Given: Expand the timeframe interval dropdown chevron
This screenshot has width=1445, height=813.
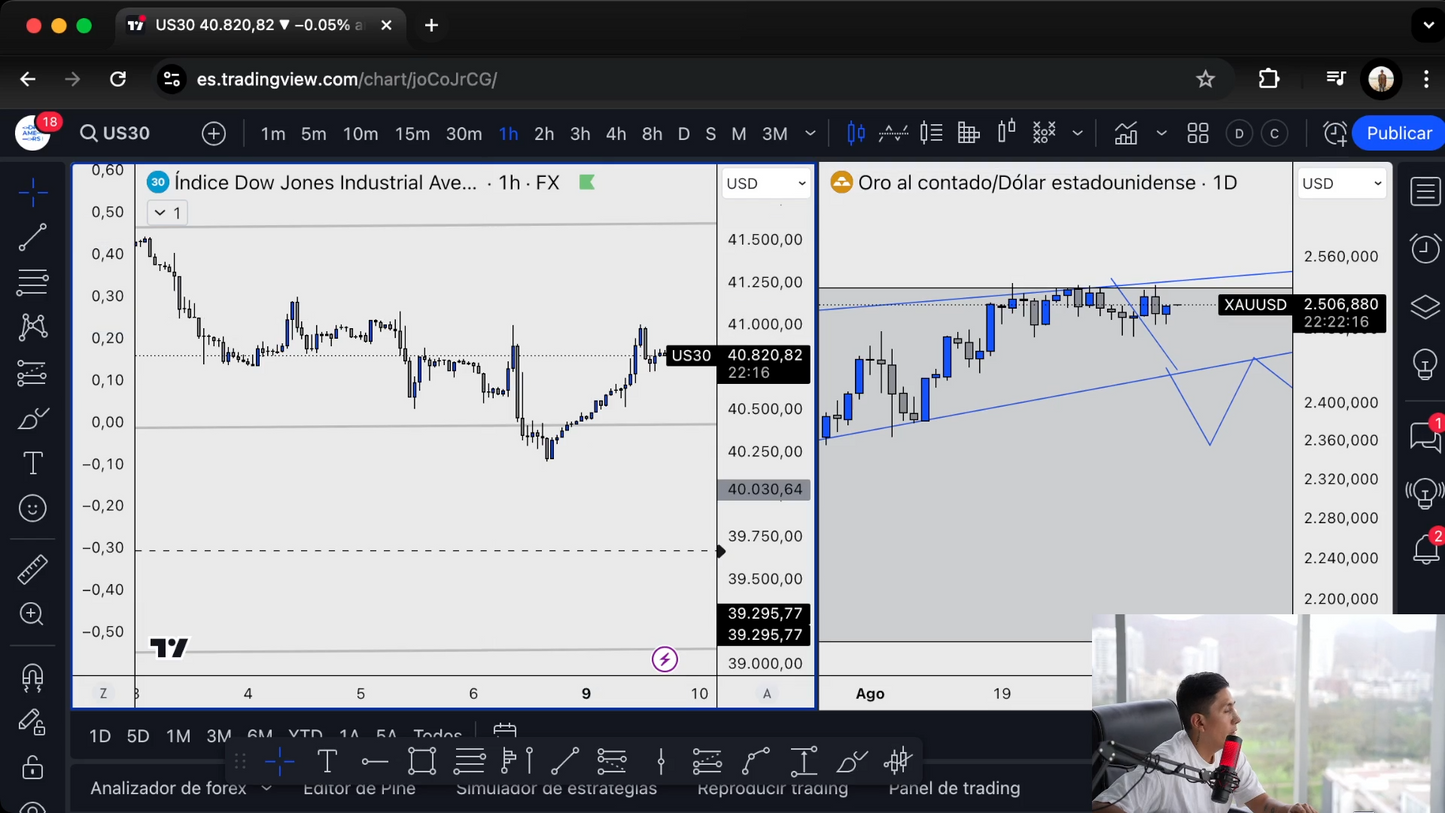Looking at the screenshot, I should (x=810, y=134).
